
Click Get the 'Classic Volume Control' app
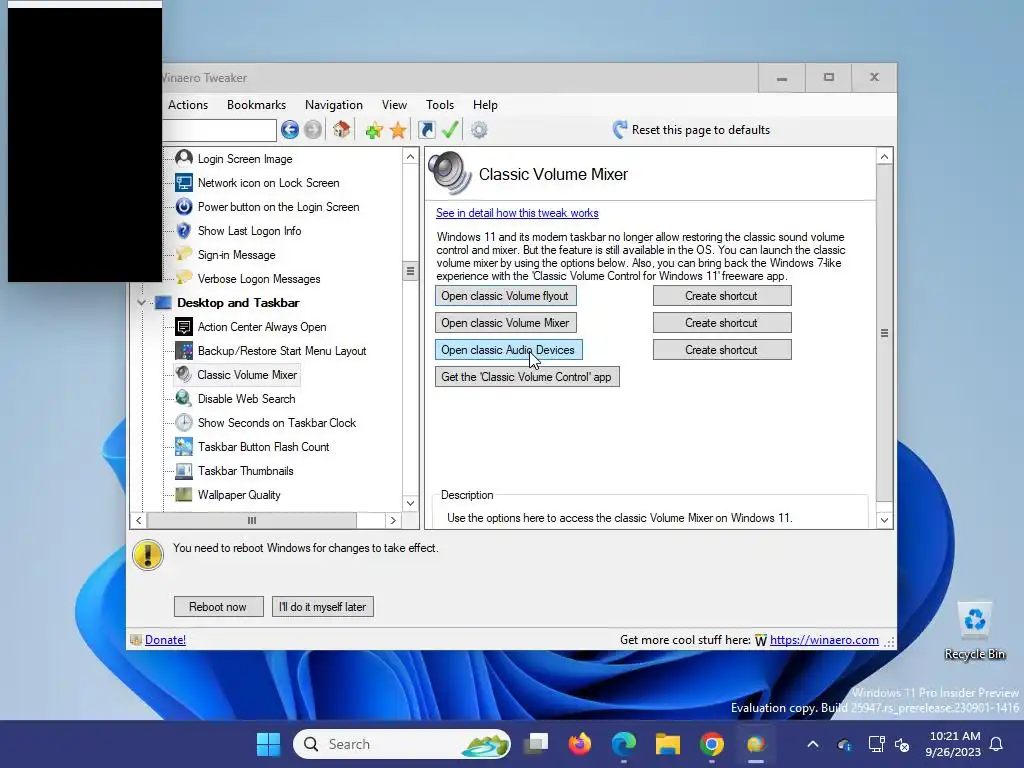point(527,377)
